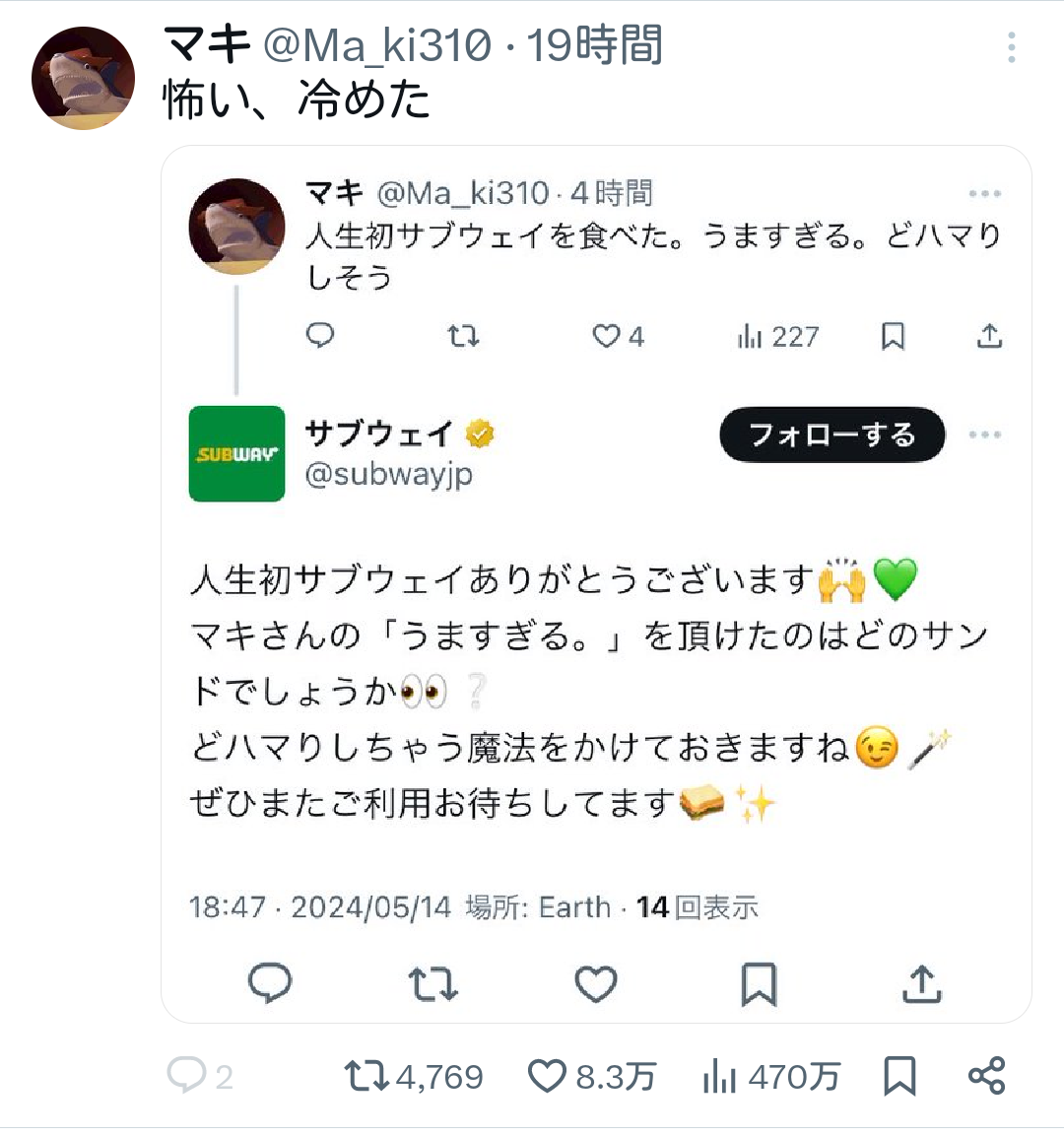The width and height of the screenshot is (1064, 1137).
Task: Like the Subway reply tweet
Action: coord(595,984)
